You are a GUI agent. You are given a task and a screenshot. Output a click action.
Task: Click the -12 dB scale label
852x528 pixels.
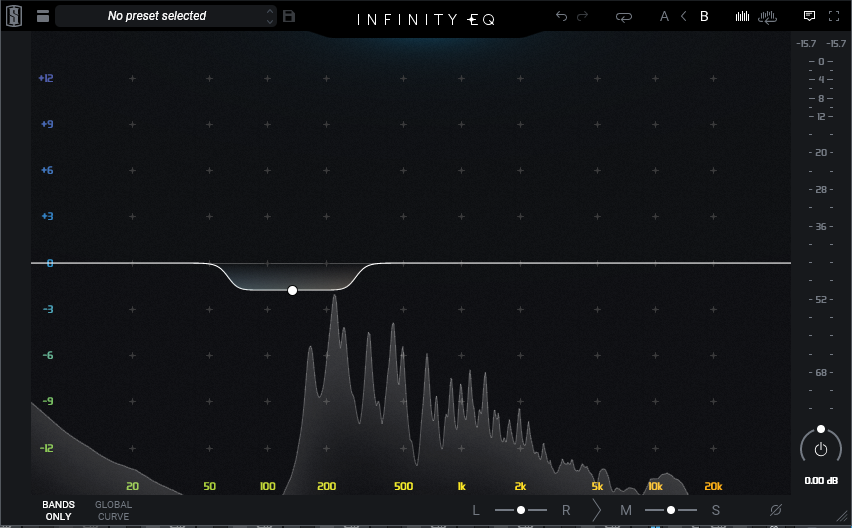[x=47, y=448]
